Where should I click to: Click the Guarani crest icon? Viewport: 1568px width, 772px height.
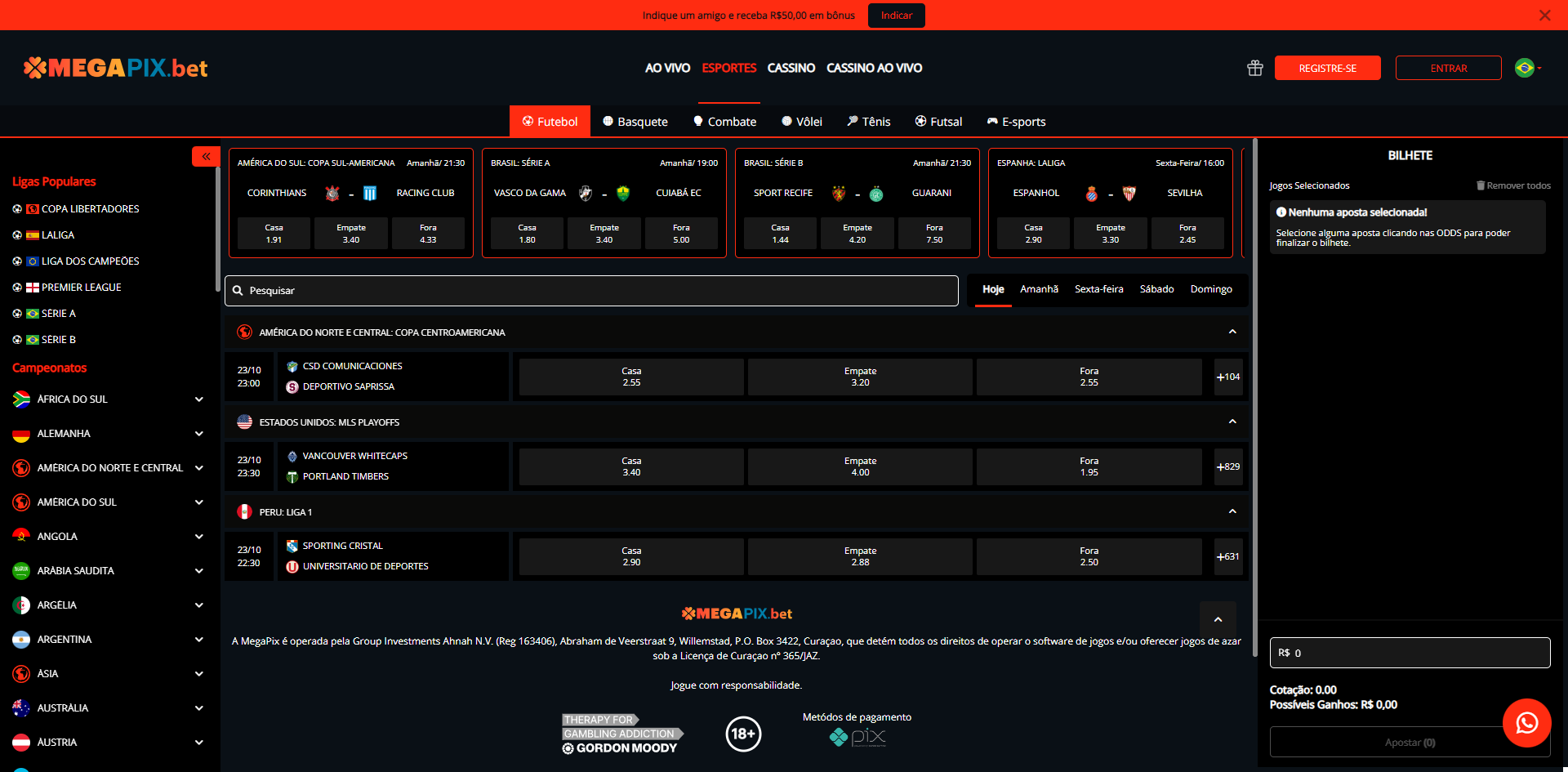tap(876, 194)
